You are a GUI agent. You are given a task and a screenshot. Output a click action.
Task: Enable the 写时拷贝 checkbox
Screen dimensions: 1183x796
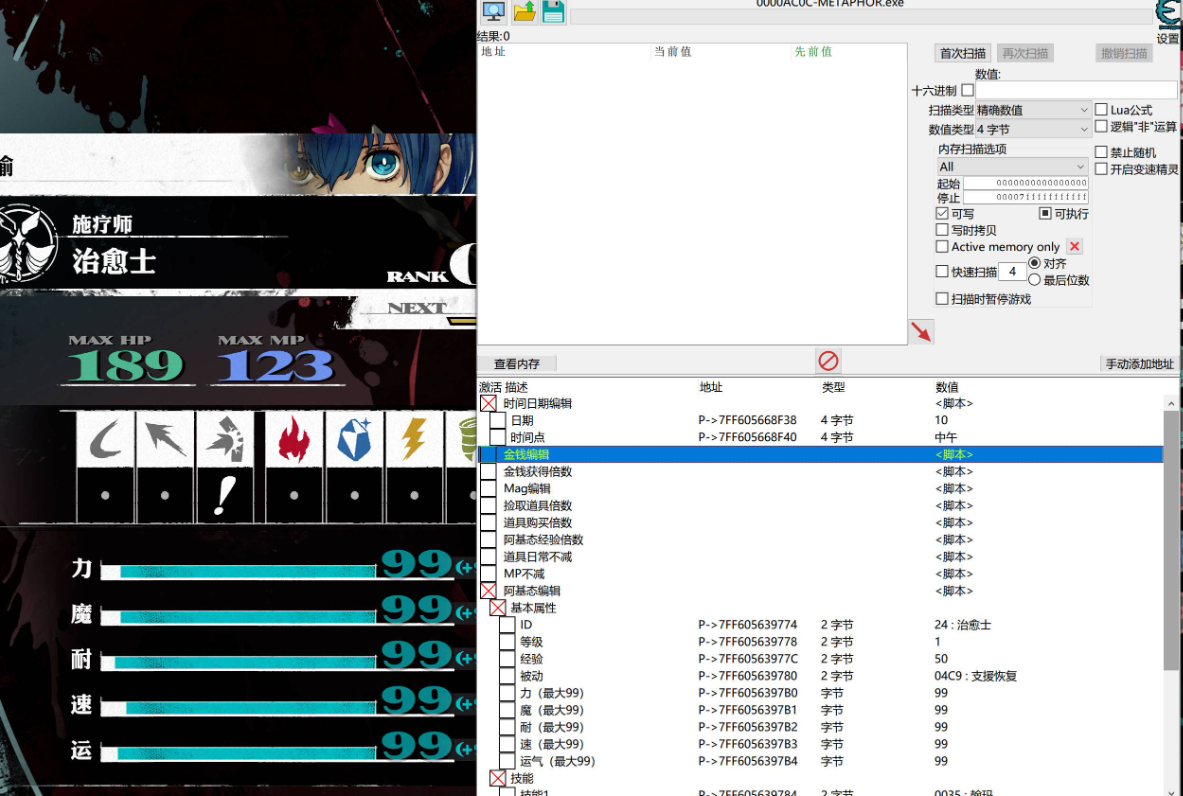pyautogui.click(x=942, y=230)
